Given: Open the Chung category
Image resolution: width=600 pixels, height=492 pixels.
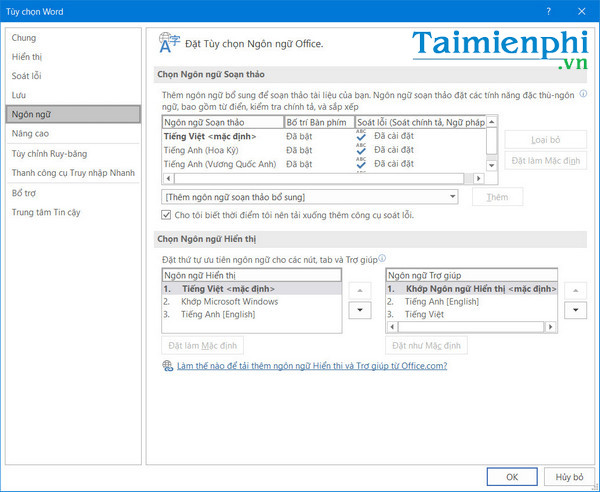Looking at the screenshot, I should pyautogui.click(x=73, y=38).
